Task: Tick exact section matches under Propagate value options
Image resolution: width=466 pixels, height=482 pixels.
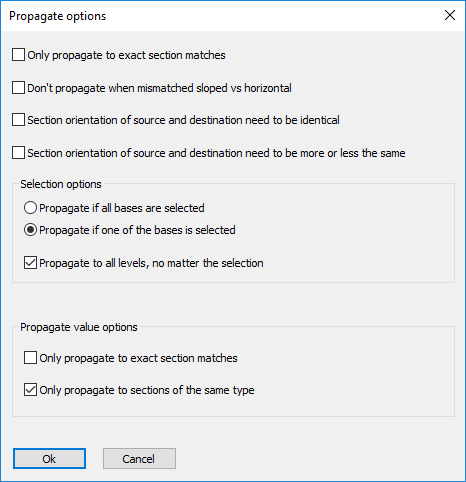Action: pos(30,358)
